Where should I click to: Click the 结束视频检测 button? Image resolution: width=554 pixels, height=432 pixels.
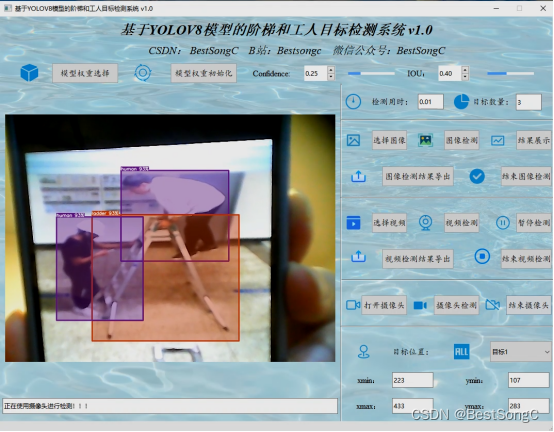[x=526, y=259]
